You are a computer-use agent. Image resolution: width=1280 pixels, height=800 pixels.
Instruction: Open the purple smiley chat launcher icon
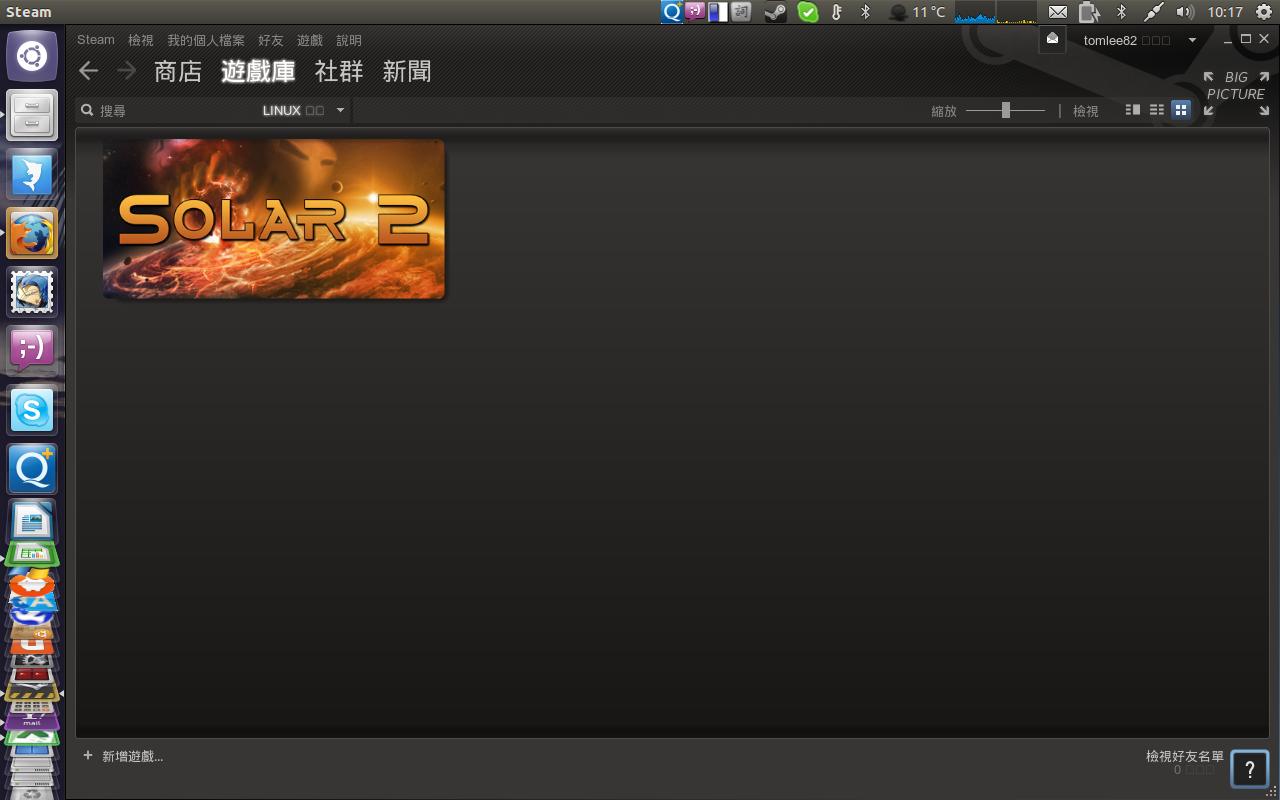pos(32,351)
